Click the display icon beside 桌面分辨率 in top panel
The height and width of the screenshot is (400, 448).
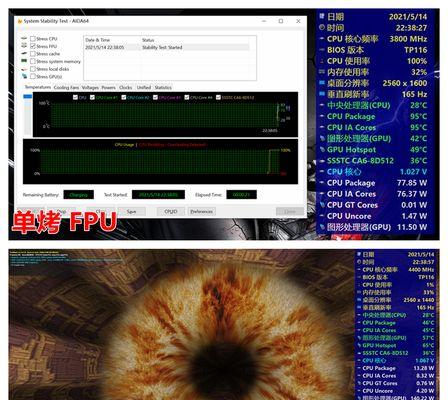coord(322,83)
